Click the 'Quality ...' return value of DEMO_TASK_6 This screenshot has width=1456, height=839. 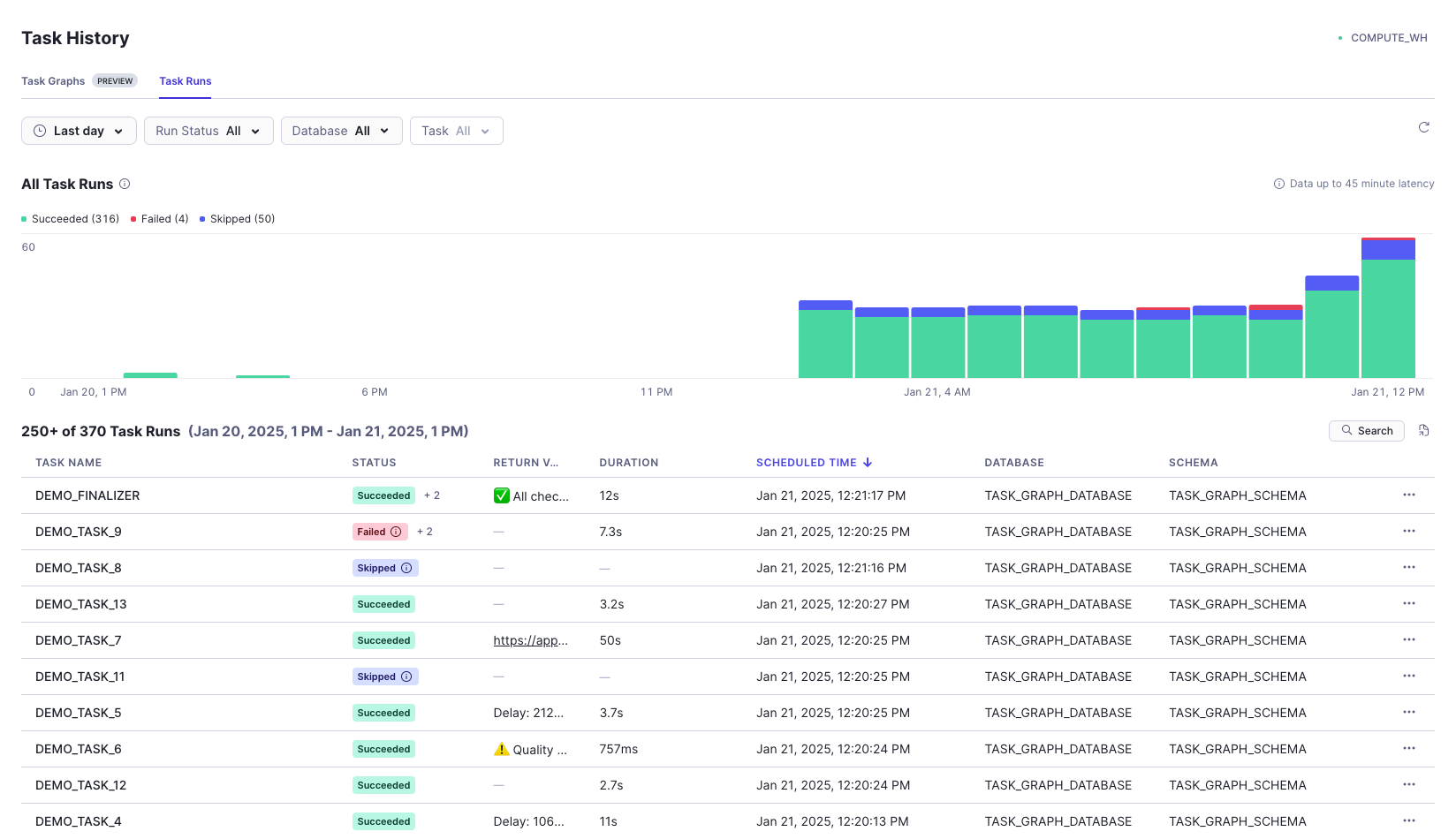(530, 749)
